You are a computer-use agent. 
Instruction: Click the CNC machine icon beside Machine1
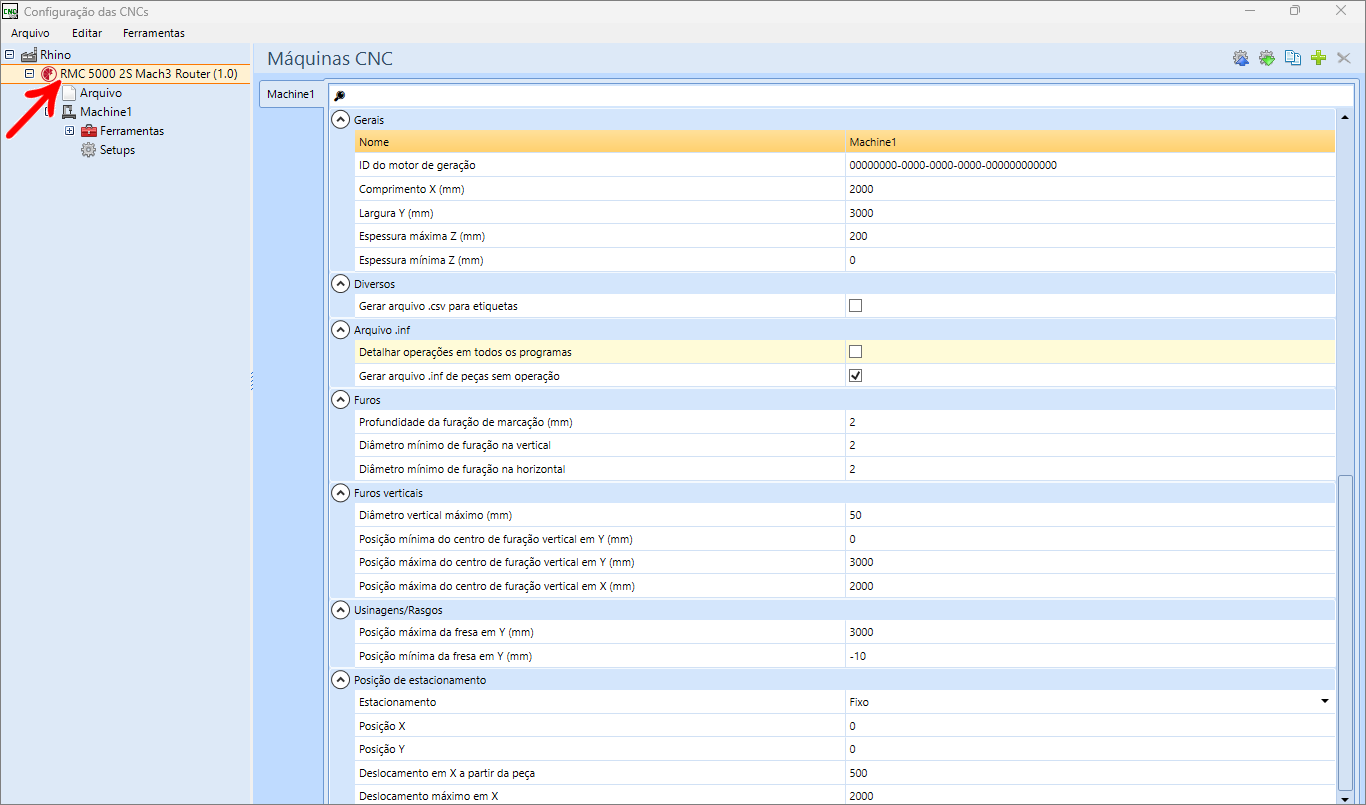coord(69,112)
